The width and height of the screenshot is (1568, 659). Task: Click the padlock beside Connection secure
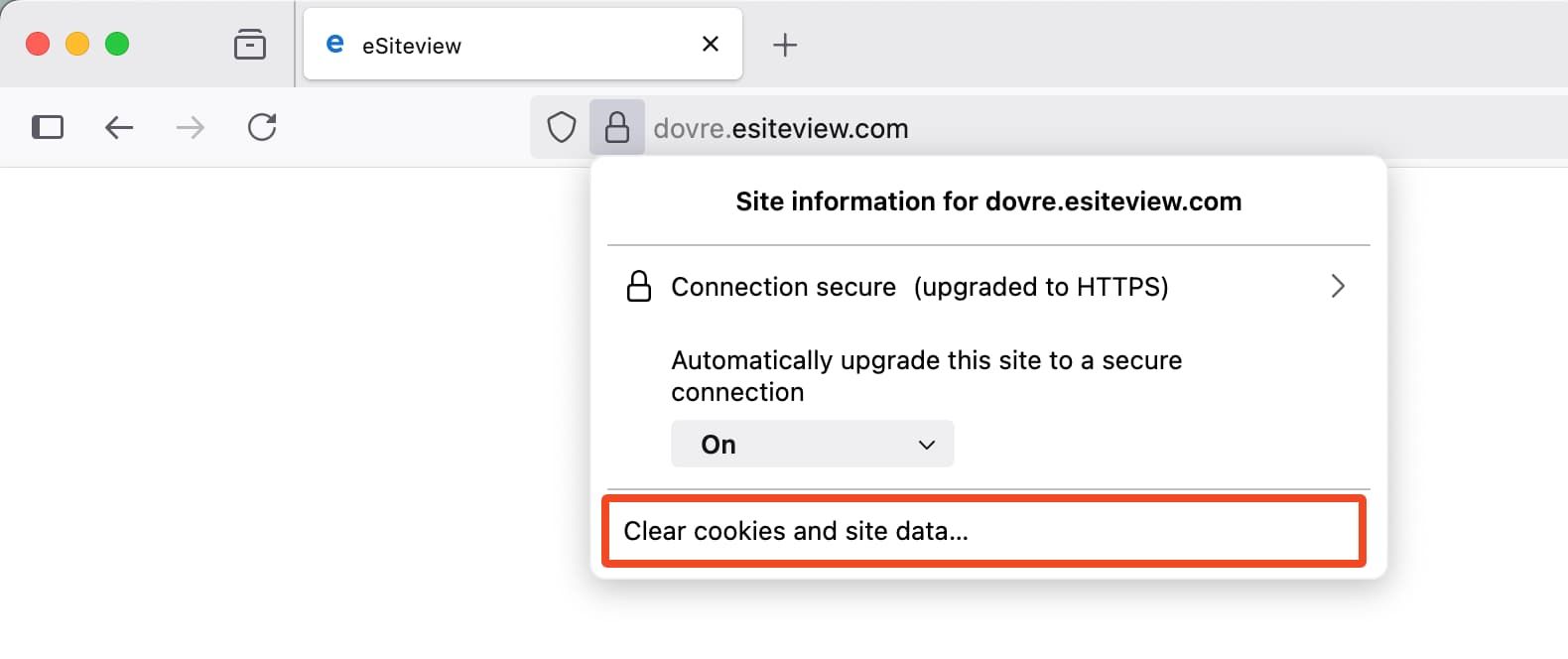click(x=638, y=287)
